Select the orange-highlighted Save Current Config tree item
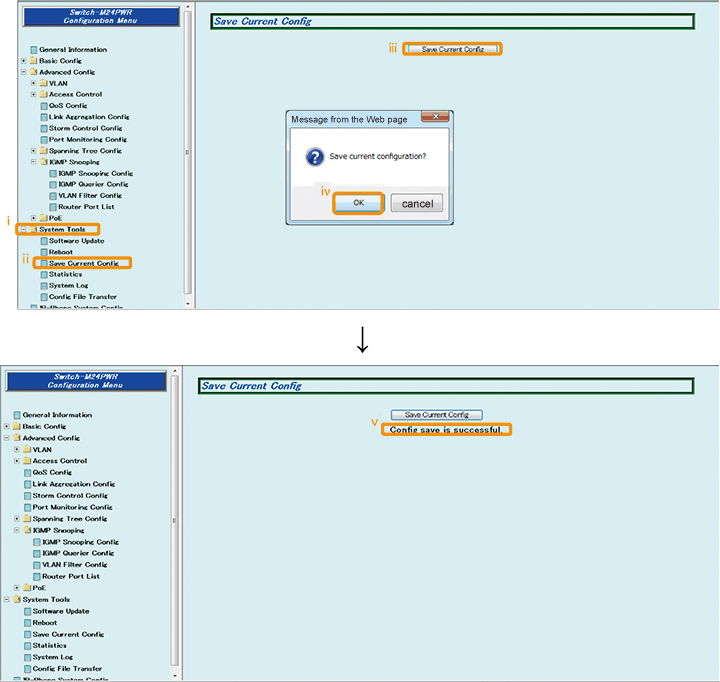This screenshot has height=682, width=720. (83, 263)
